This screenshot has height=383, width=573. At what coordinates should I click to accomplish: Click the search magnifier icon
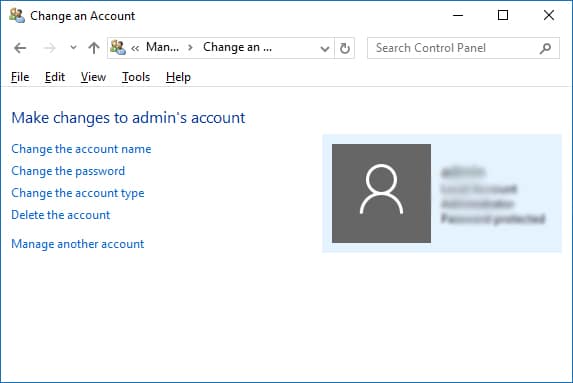545,48
